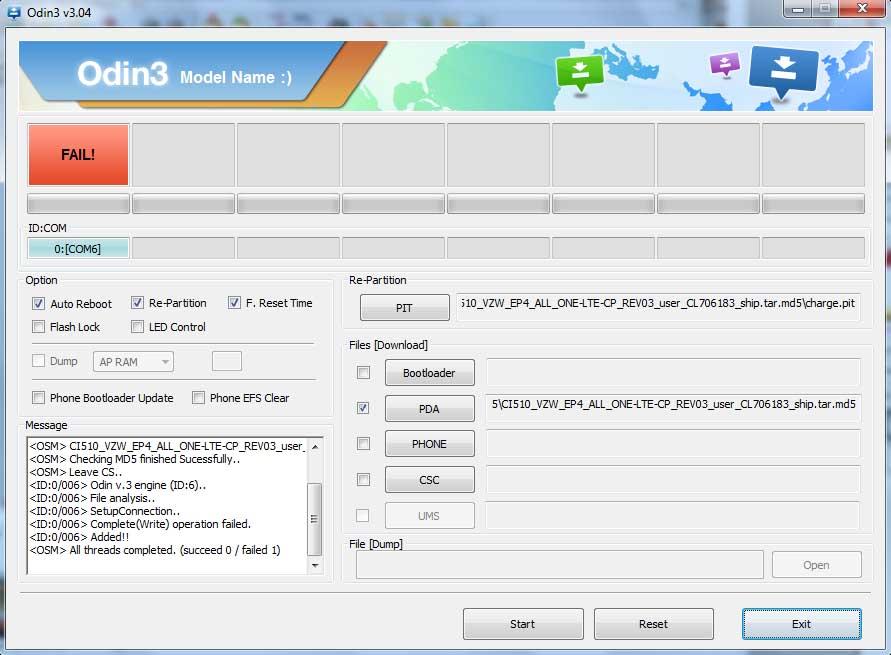Click the CSC file button

pyautogui.click(x=429, y=479)
